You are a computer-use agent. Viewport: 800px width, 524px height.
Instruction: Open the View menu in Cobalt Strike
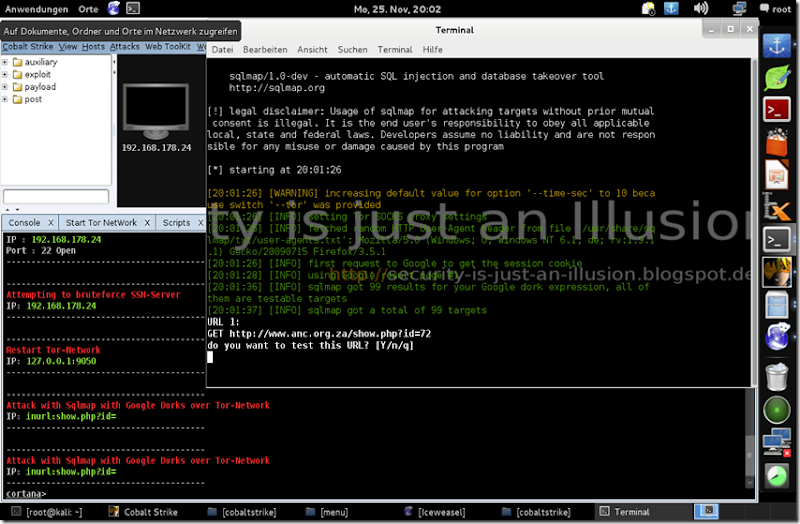[68, 46]
